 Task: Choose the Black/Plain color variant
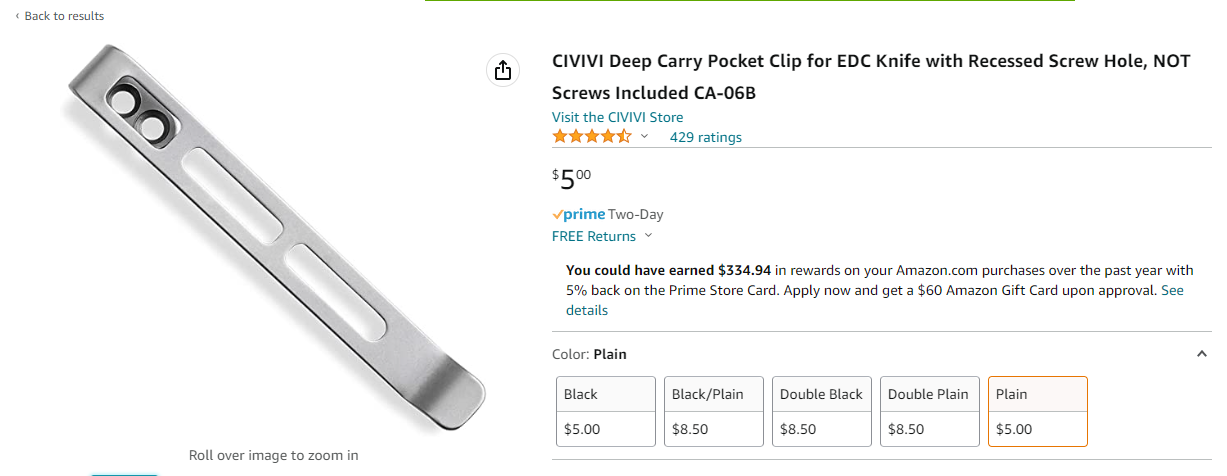pyautogui.click(x=714, y=411)
